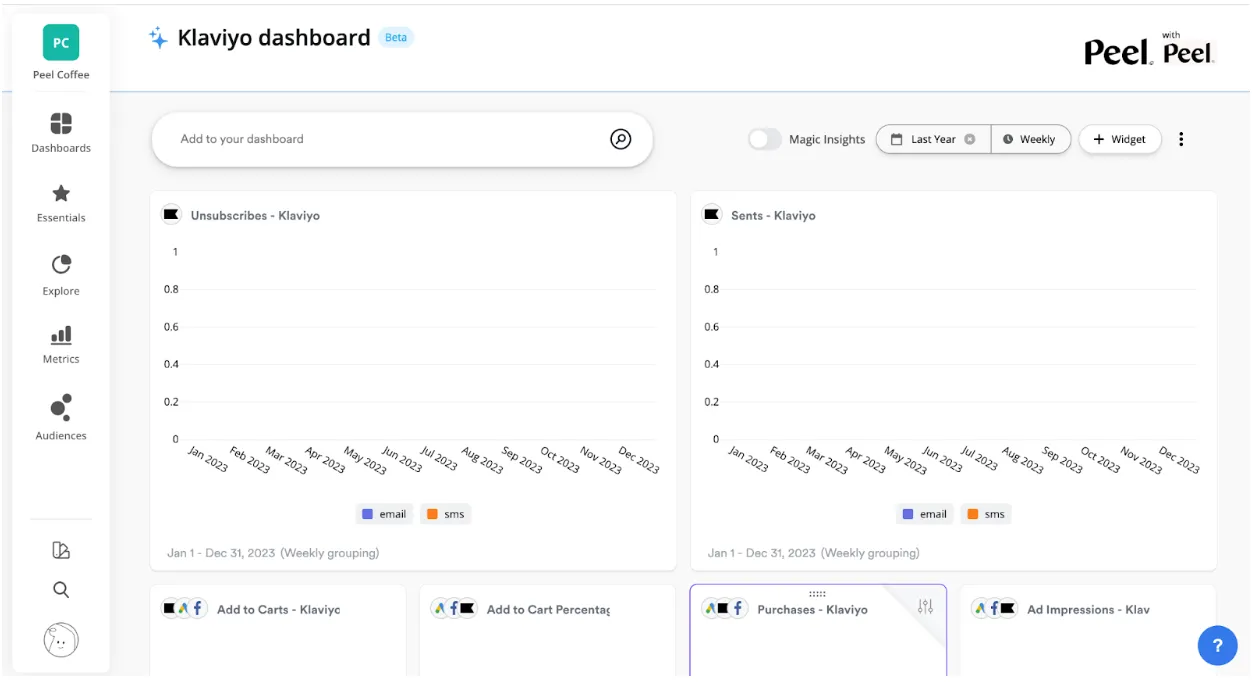Toggle sms series in Sents legend

click(986, 514)
